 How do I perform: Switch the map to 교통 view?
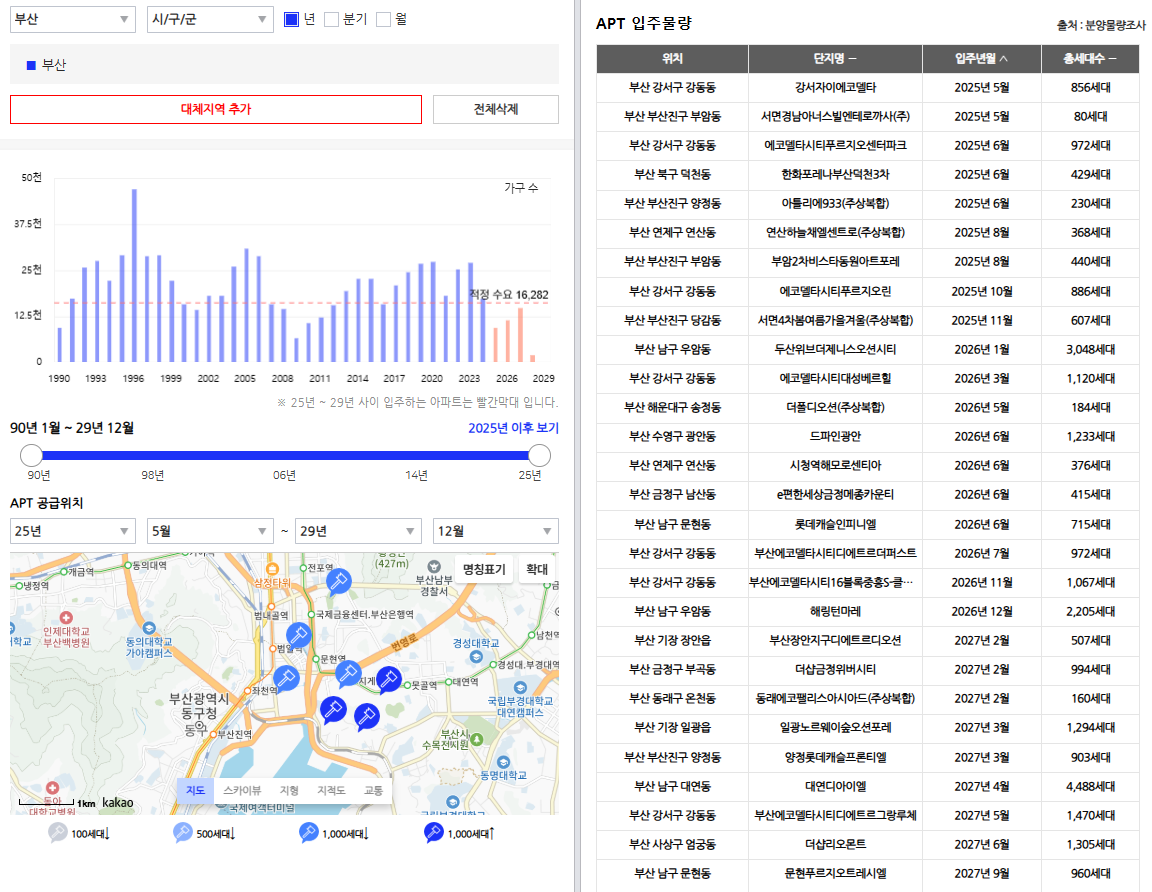click(373, 790)
